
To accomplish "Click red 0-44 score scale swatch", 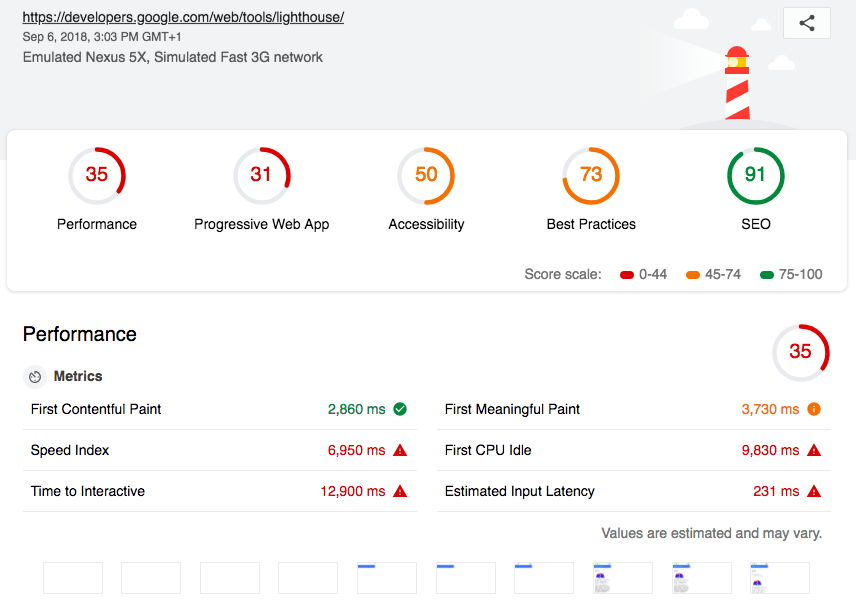I will click(x=627, y=275).
